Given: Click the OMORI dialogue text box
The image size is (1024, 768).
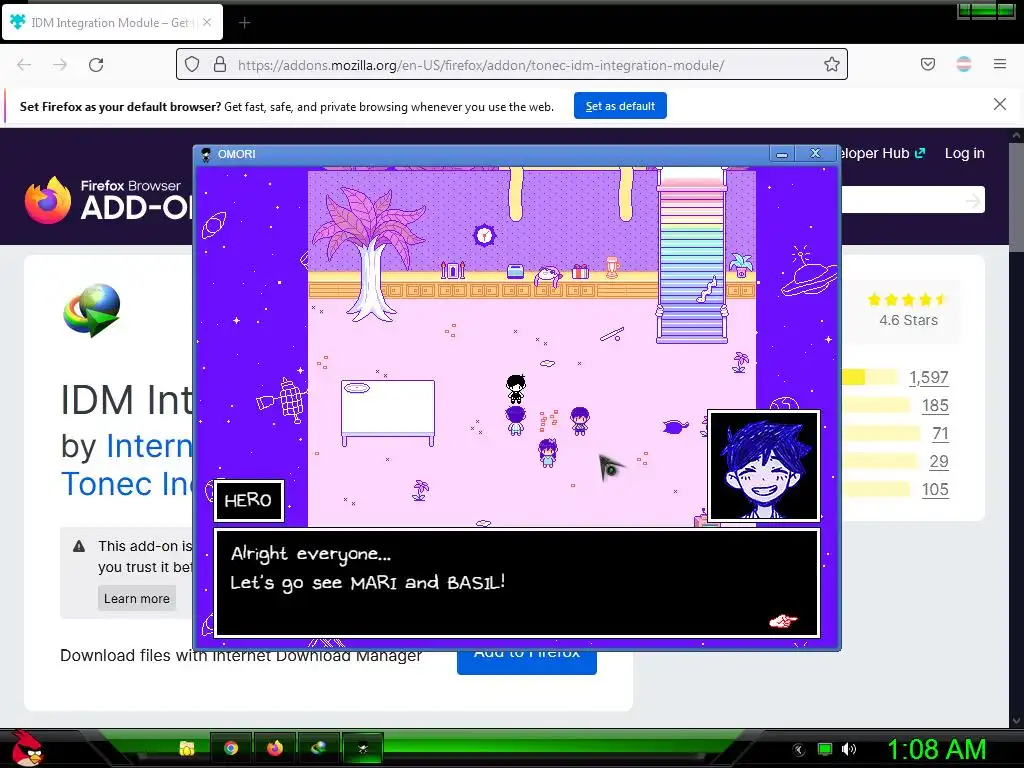Looking at the screenshot, I should click(x=517, y=583).
